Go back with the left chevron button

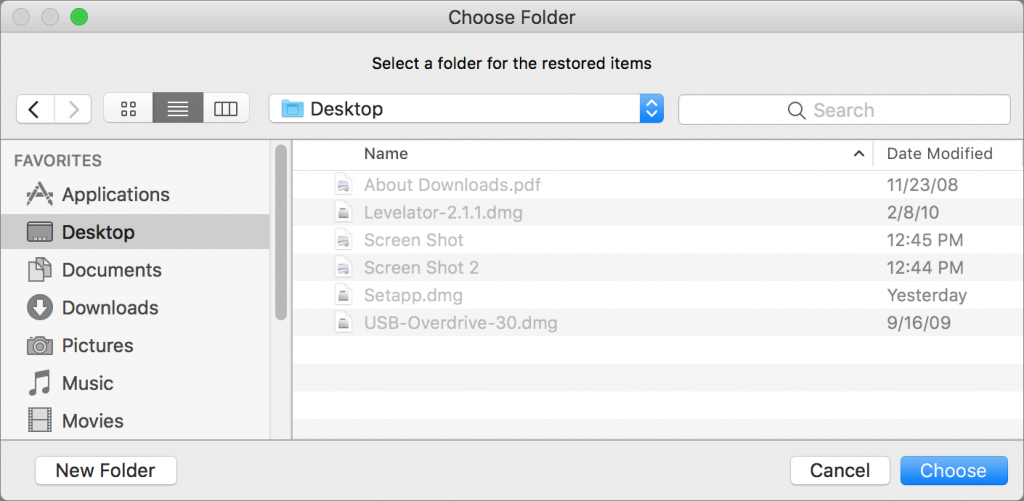click(x=35, y=109)
